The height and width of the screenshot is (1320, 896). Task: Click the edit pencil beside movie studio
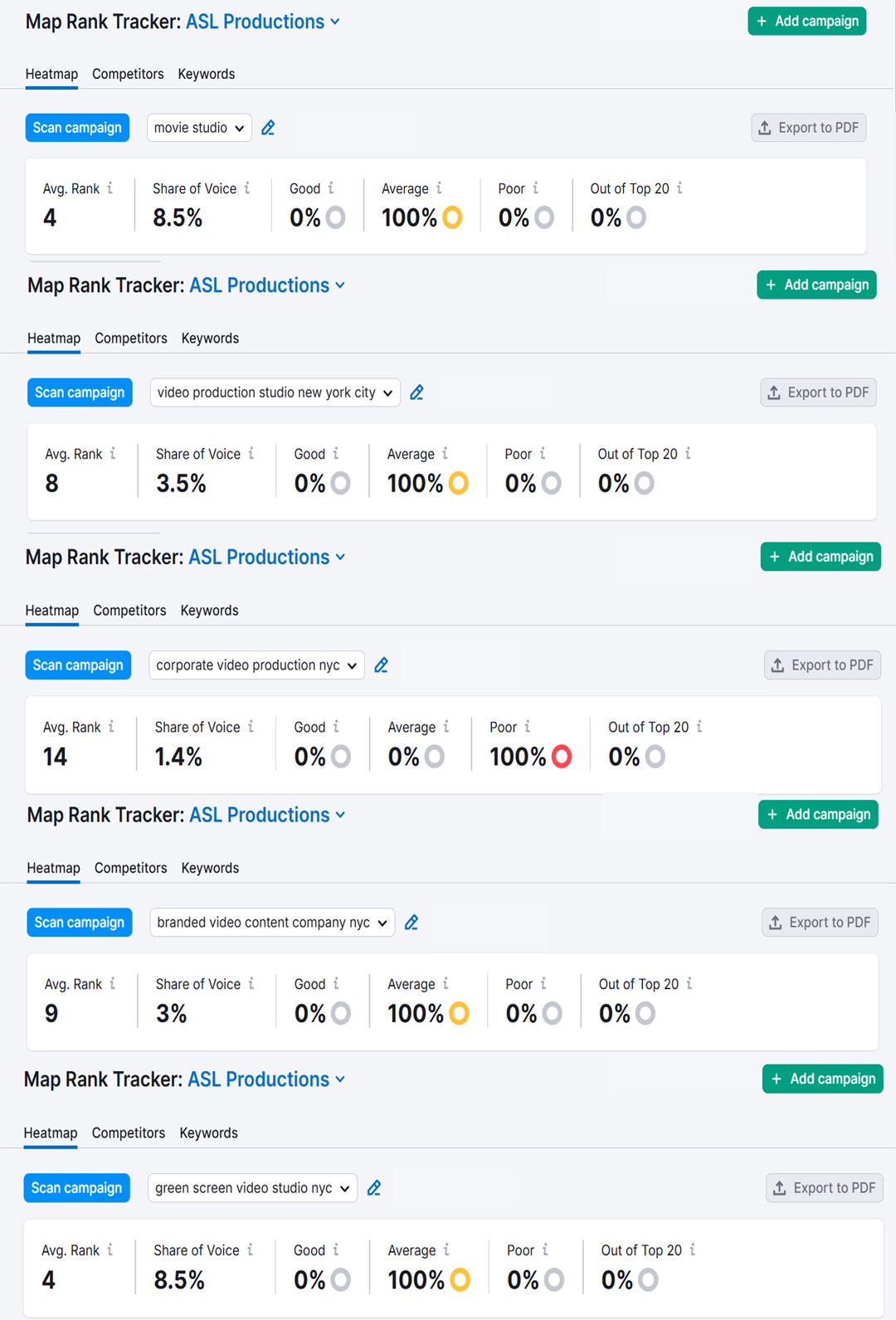tap(268, 128)
